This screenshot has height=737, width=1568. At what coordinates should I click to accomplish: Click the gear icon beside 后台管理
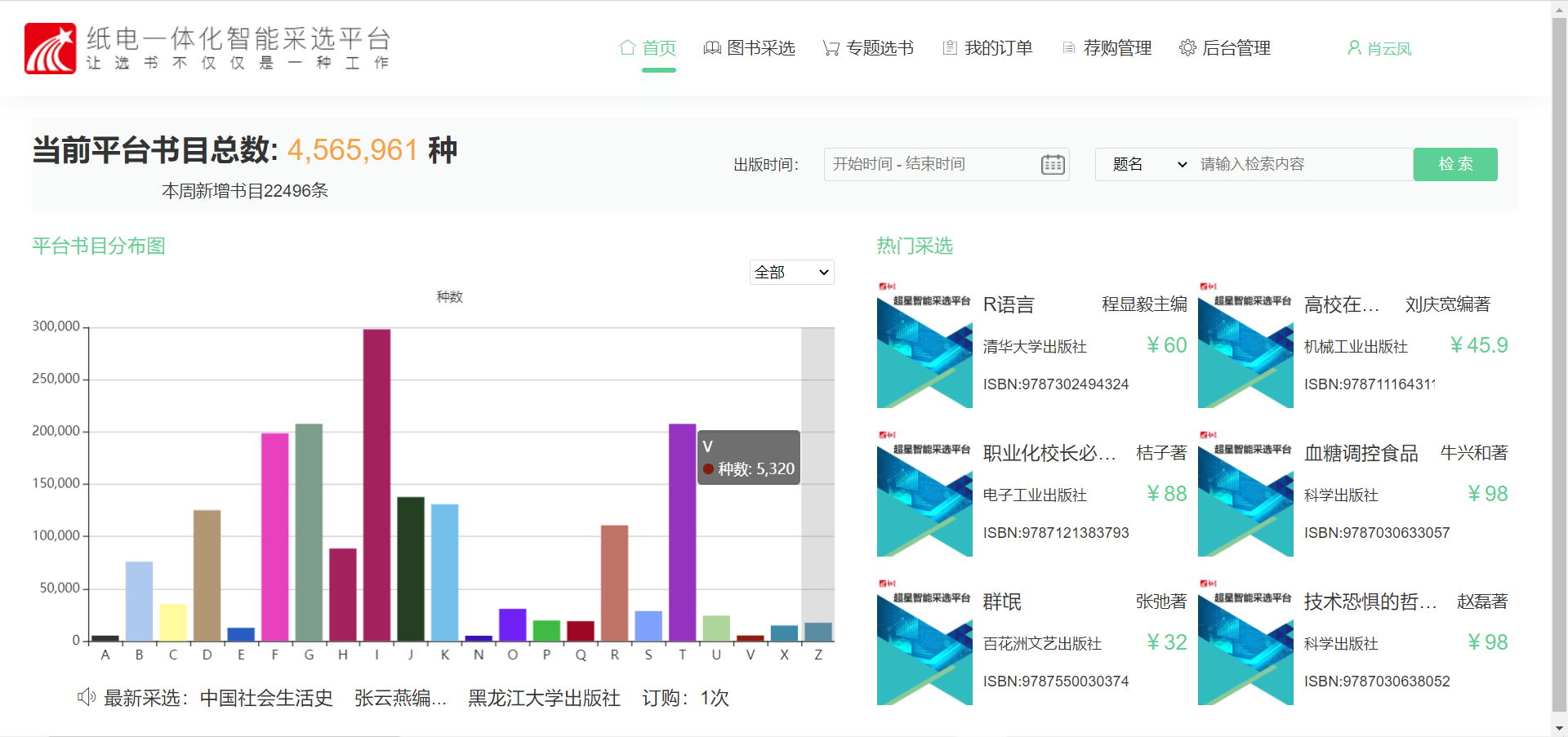[x=1187, y=48]
